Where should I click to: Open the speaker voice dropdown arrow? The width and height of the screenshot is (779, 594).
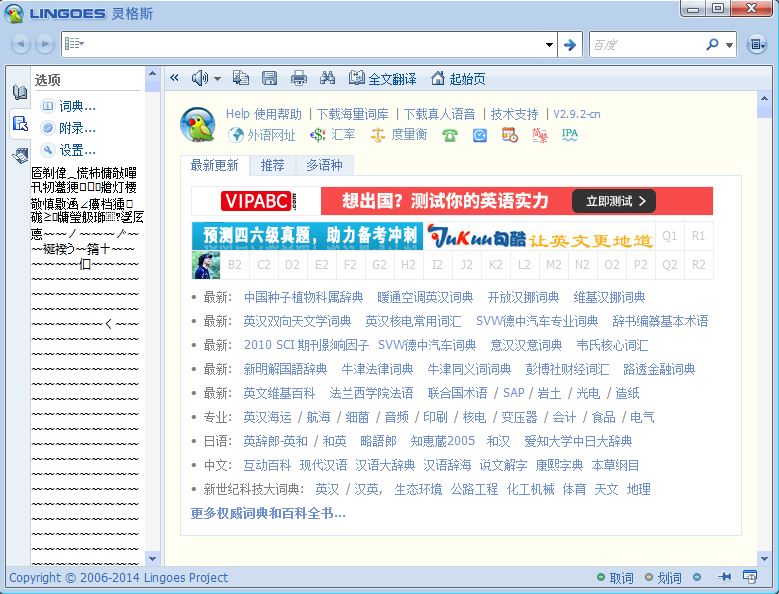tap(217, 78)
